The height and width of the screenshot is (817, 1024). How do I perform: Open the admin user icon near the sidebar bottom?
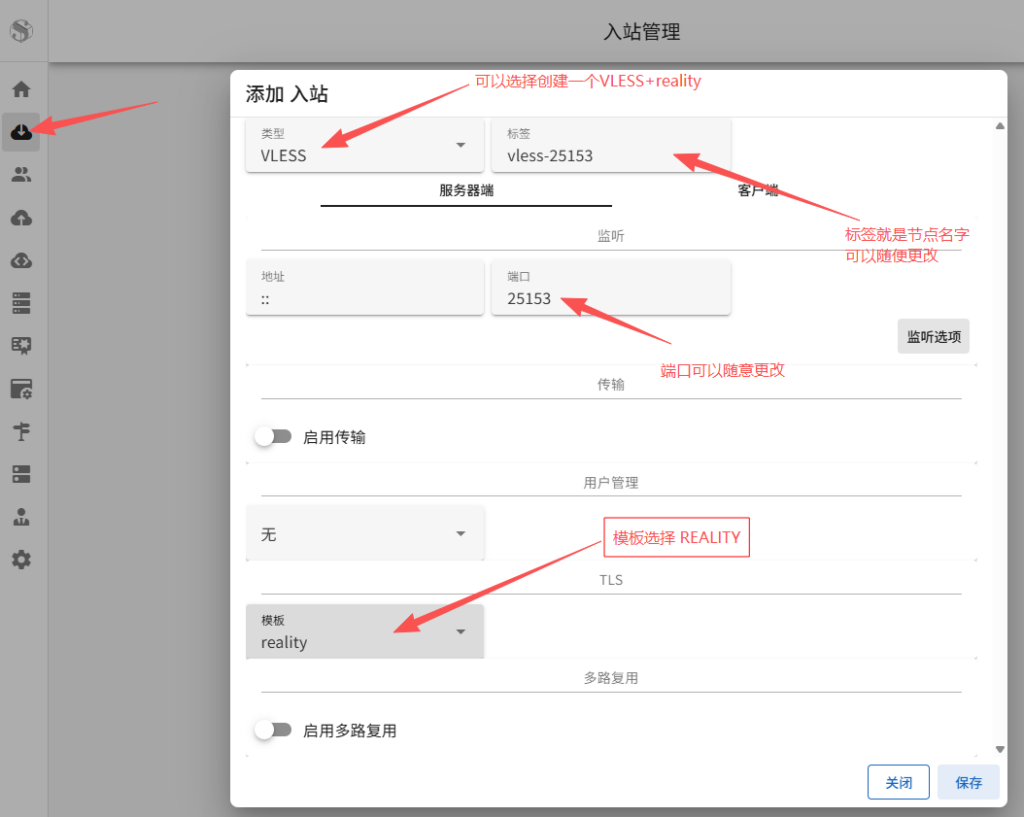click(x=22, y=516)
